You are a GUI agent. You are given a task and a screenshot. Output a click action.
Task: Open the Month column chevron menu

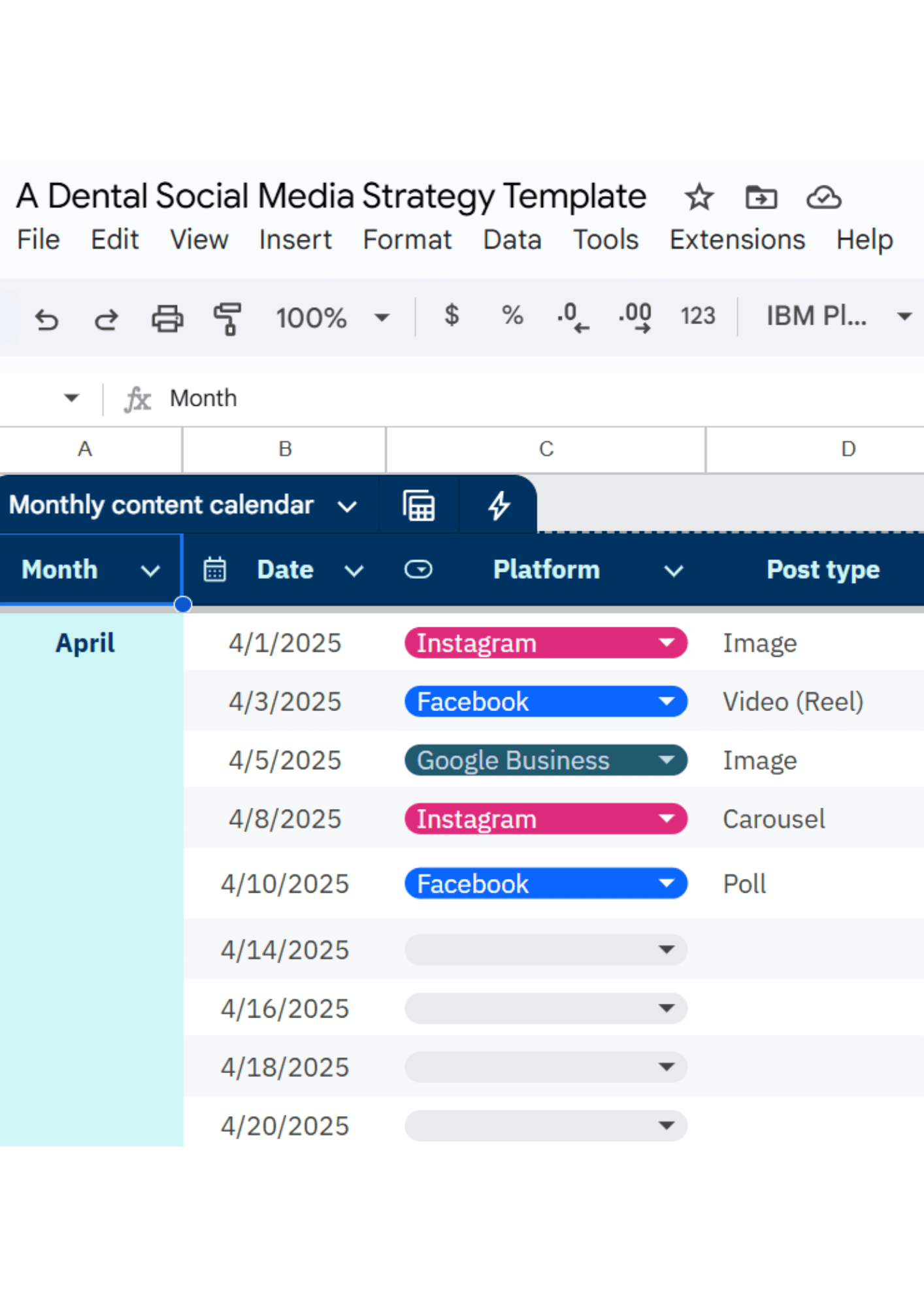click(150, 571)
